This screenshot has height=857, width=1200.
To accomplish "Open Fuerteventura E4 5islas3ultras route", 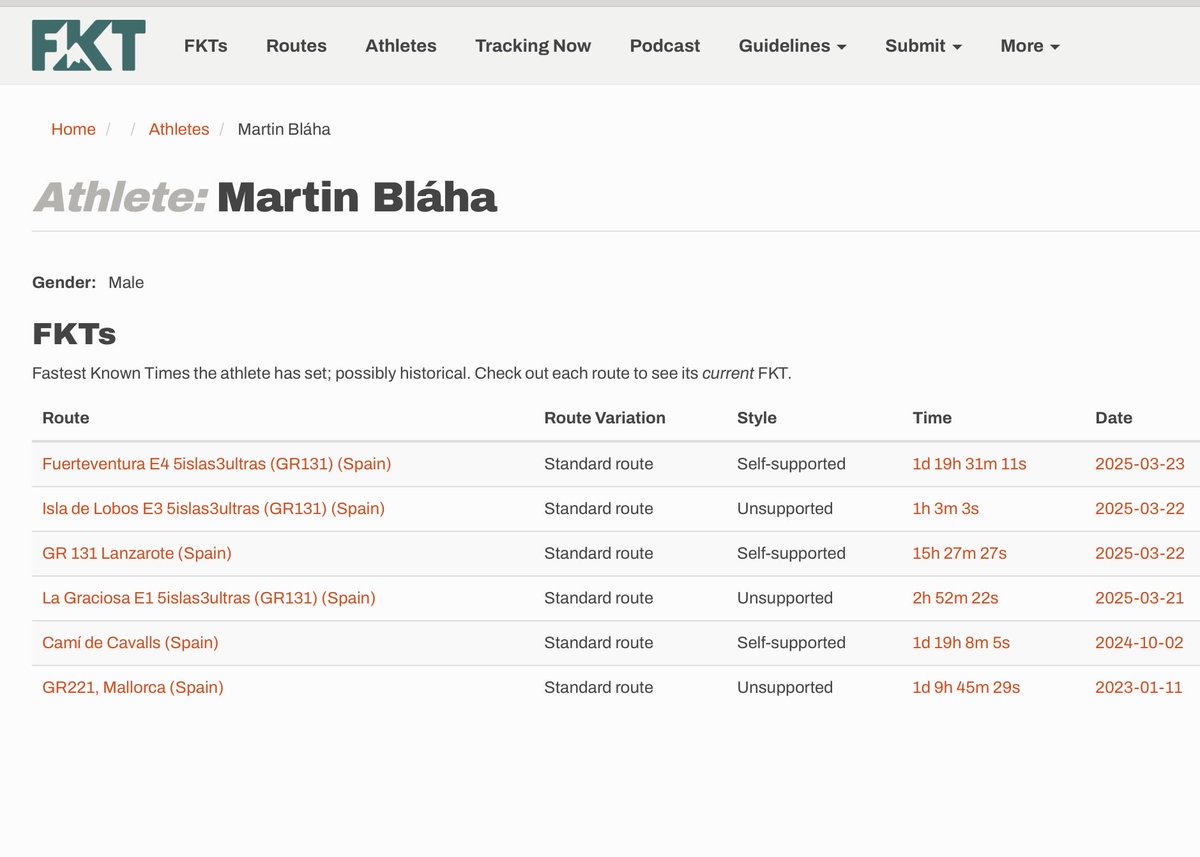I will (x=217, y=464).
